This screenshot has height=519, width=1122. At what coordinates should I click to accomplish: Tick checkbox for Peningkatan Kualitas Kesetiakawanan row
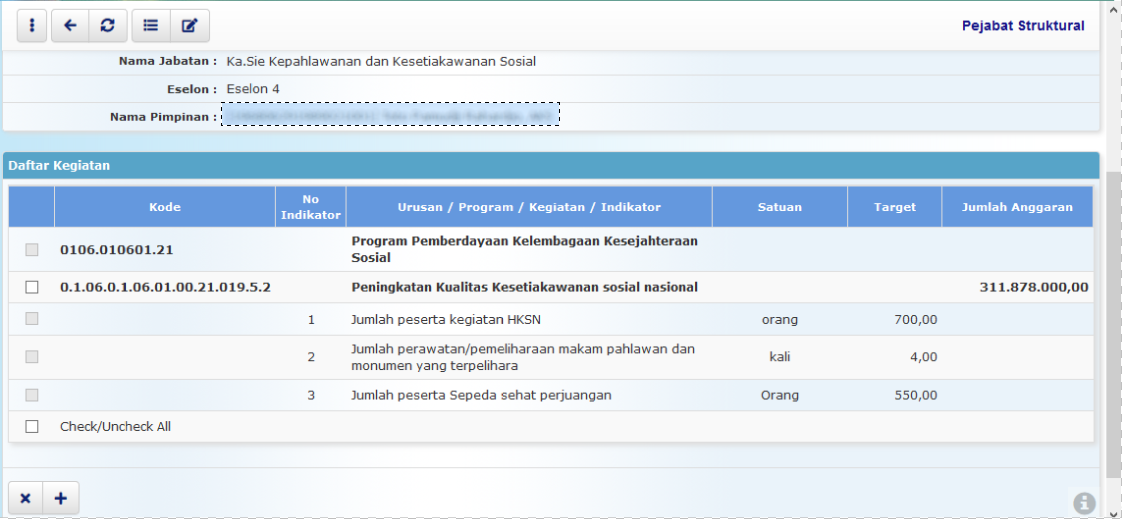pyautogui.click(x=32, y=287)
